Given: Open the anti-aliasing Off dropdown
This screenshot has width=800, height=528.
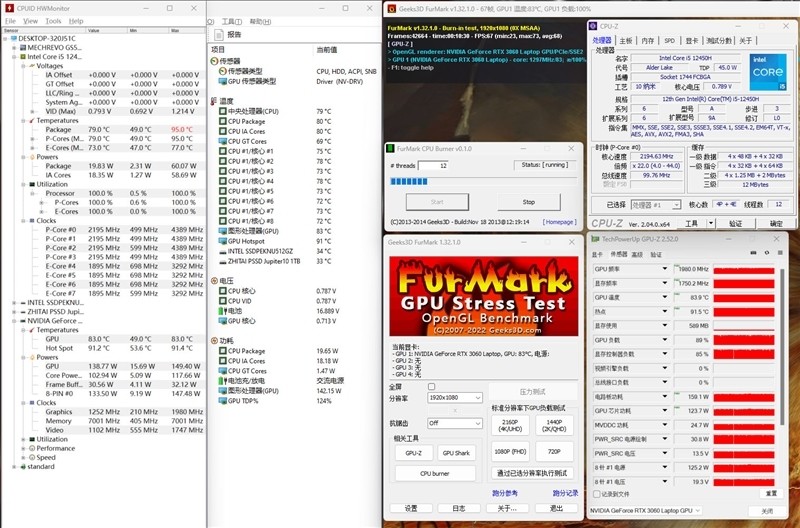Looking at the screenshot, I should [x=454, y=423].
